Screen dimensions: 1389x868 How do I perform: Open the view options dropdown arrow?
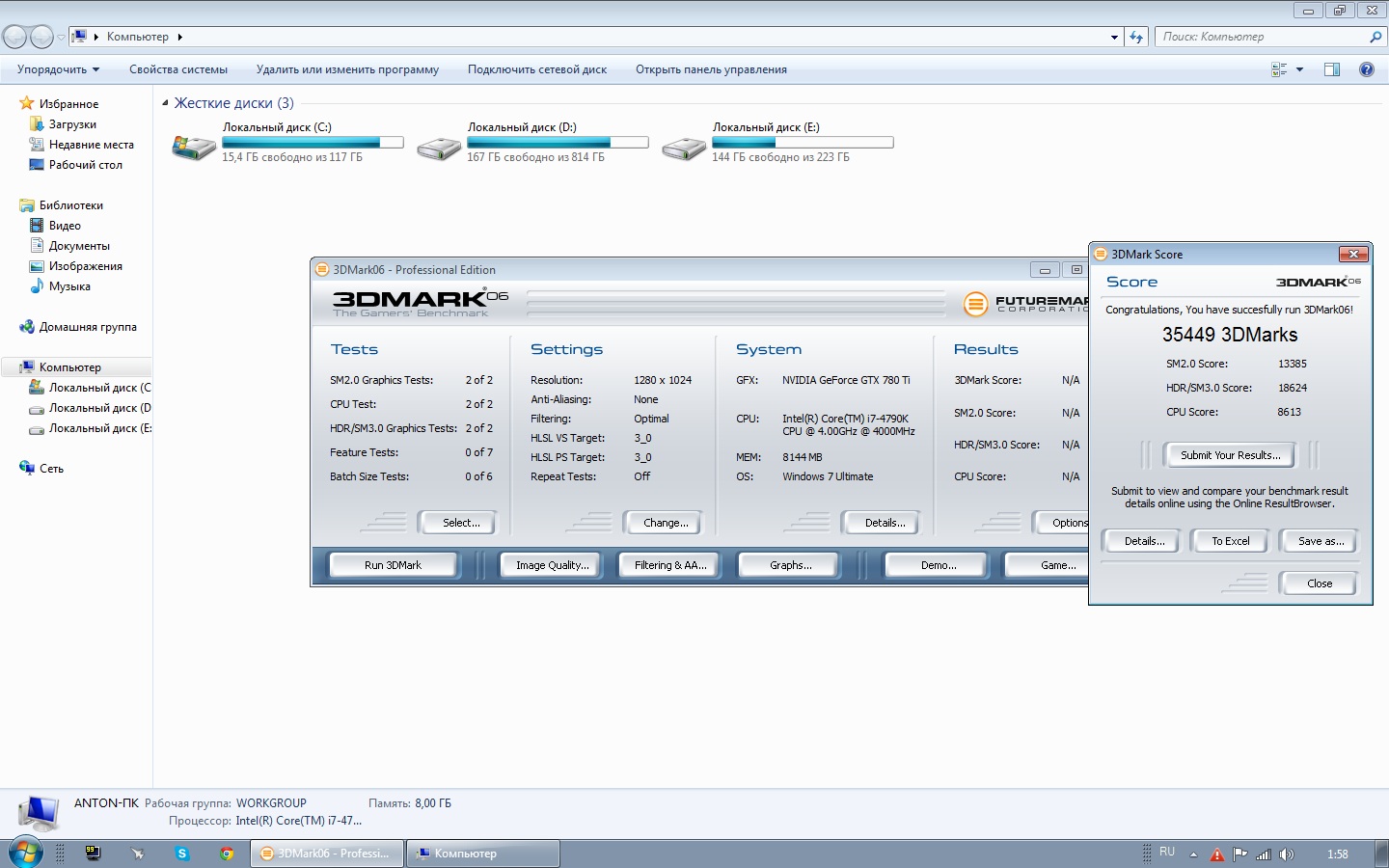[1299, 69]
